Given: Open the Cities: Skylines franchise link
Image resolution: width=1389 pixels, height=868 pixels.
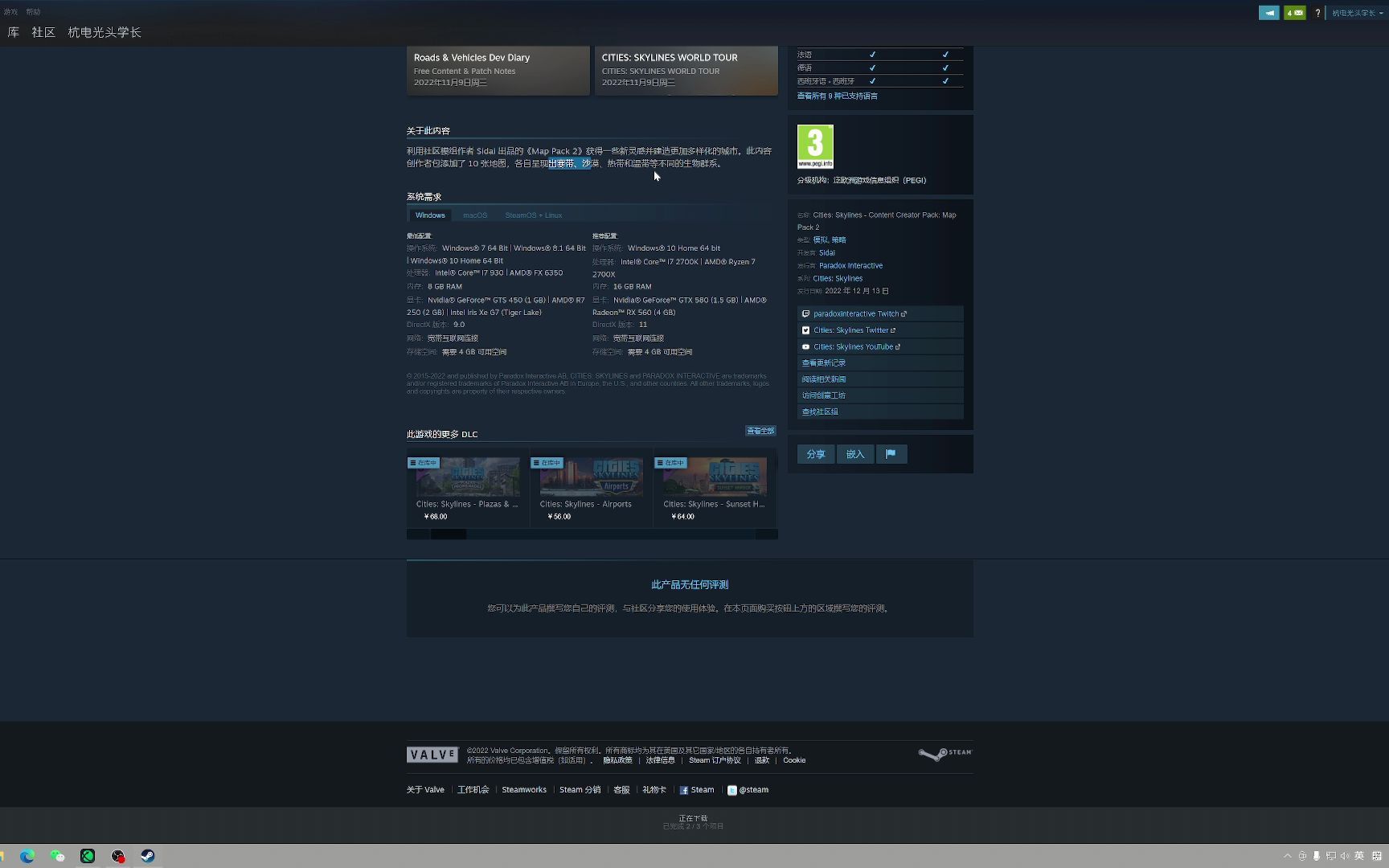Looking at the screenshot, I should click(x=838, y=278).
